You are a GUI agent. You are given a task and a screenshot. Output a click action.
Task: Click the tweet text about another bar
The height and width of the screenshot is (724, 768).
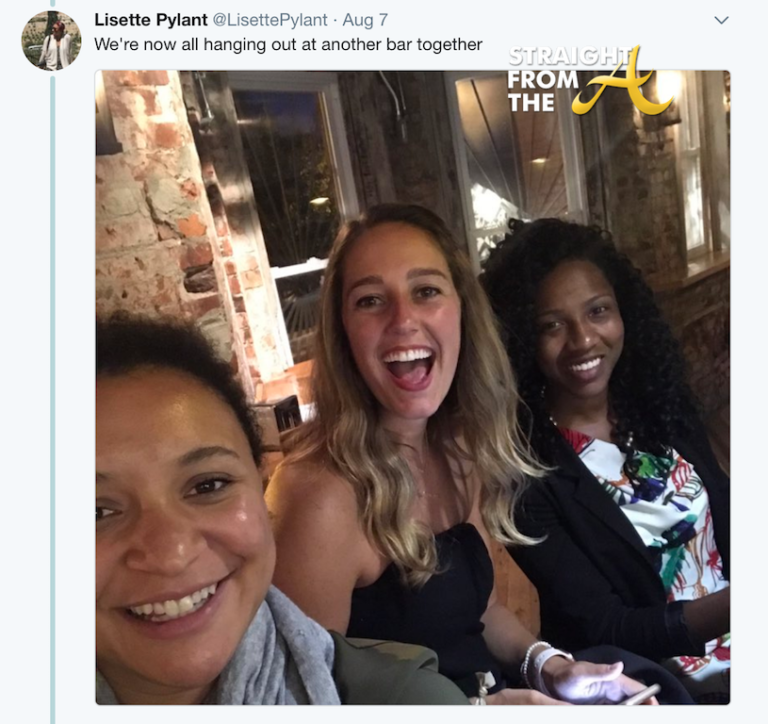tap(288, 45)
